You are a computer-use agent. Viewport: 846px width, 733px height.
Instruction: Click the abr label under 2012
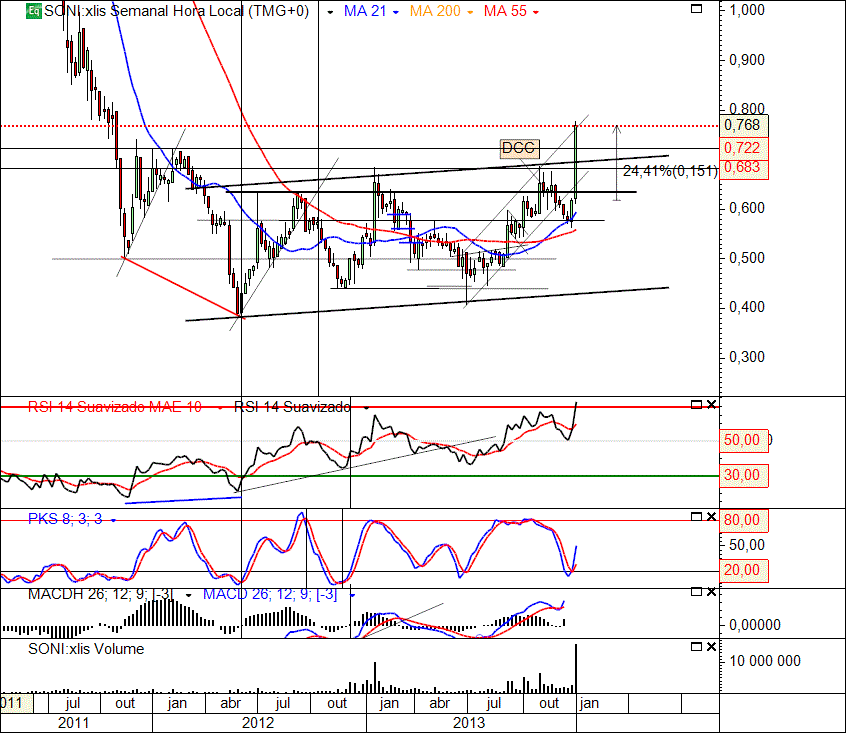pyautogui.click(x=230, y=703)
